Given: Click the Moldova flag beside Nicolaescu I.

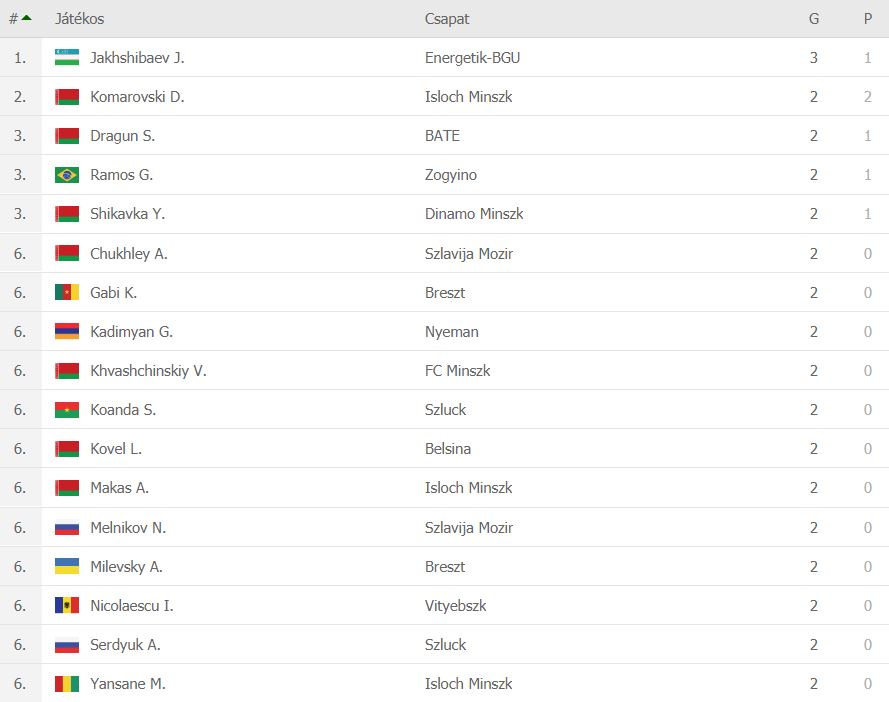Looking at the screenshot, I should point(67,605).
